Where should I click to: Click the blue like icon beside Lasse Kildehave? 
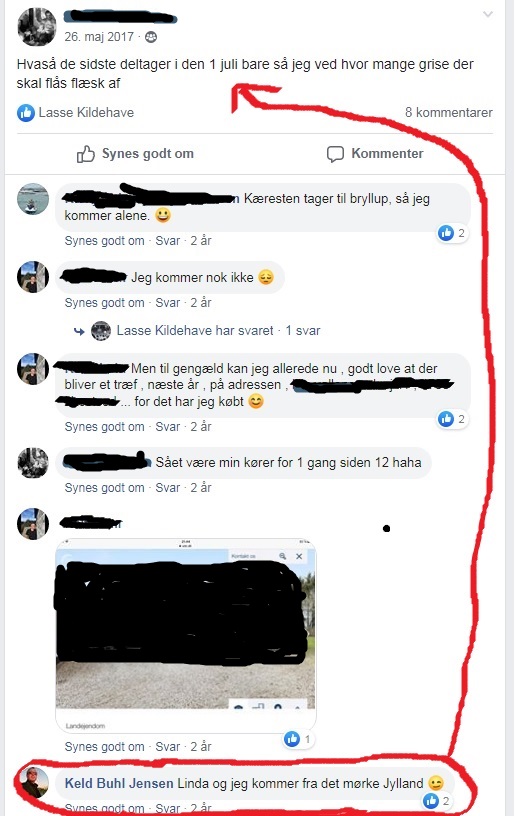(x=26, y=112)
